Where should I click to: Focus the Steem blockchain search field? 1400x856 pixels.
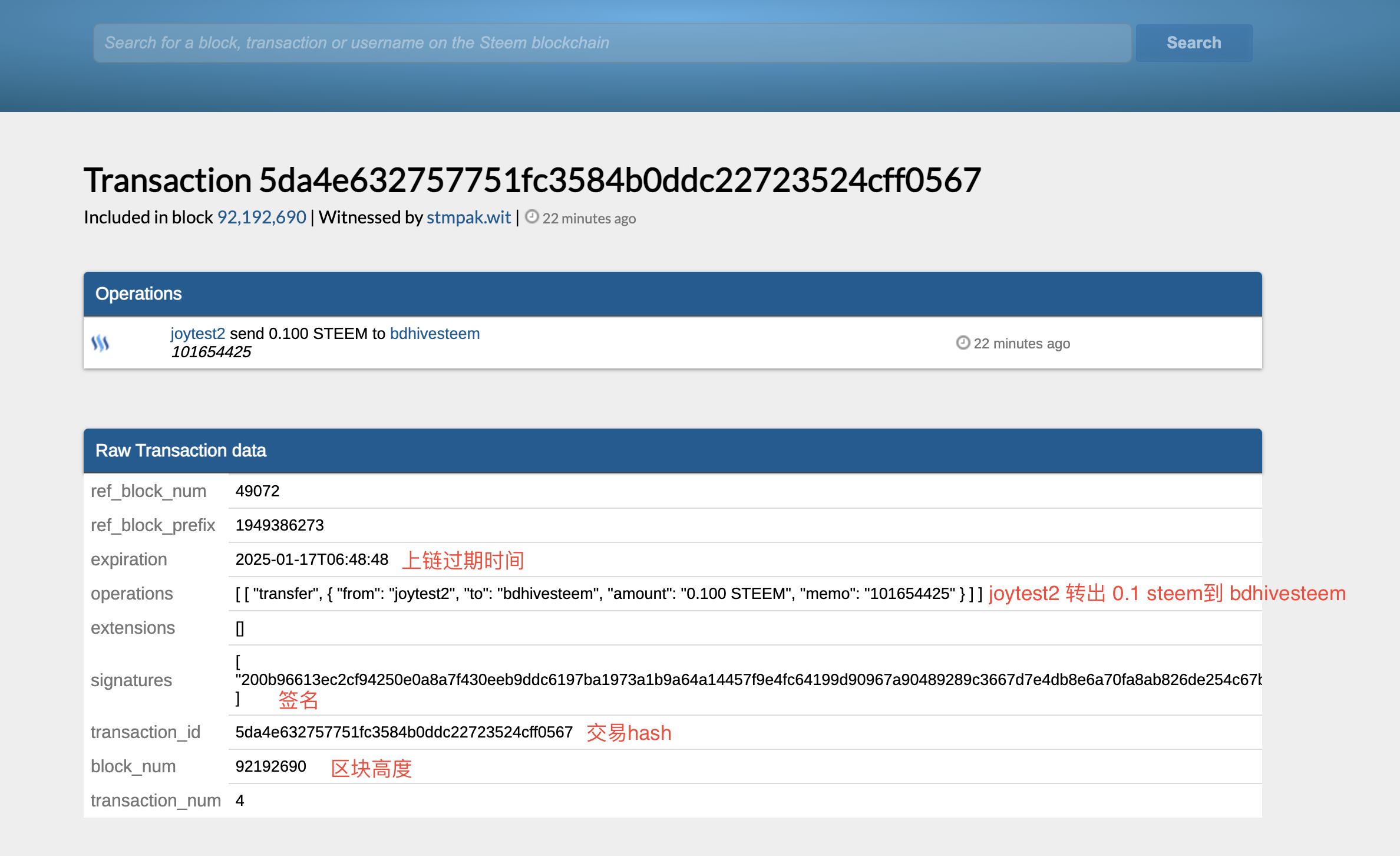click(612, 43)
